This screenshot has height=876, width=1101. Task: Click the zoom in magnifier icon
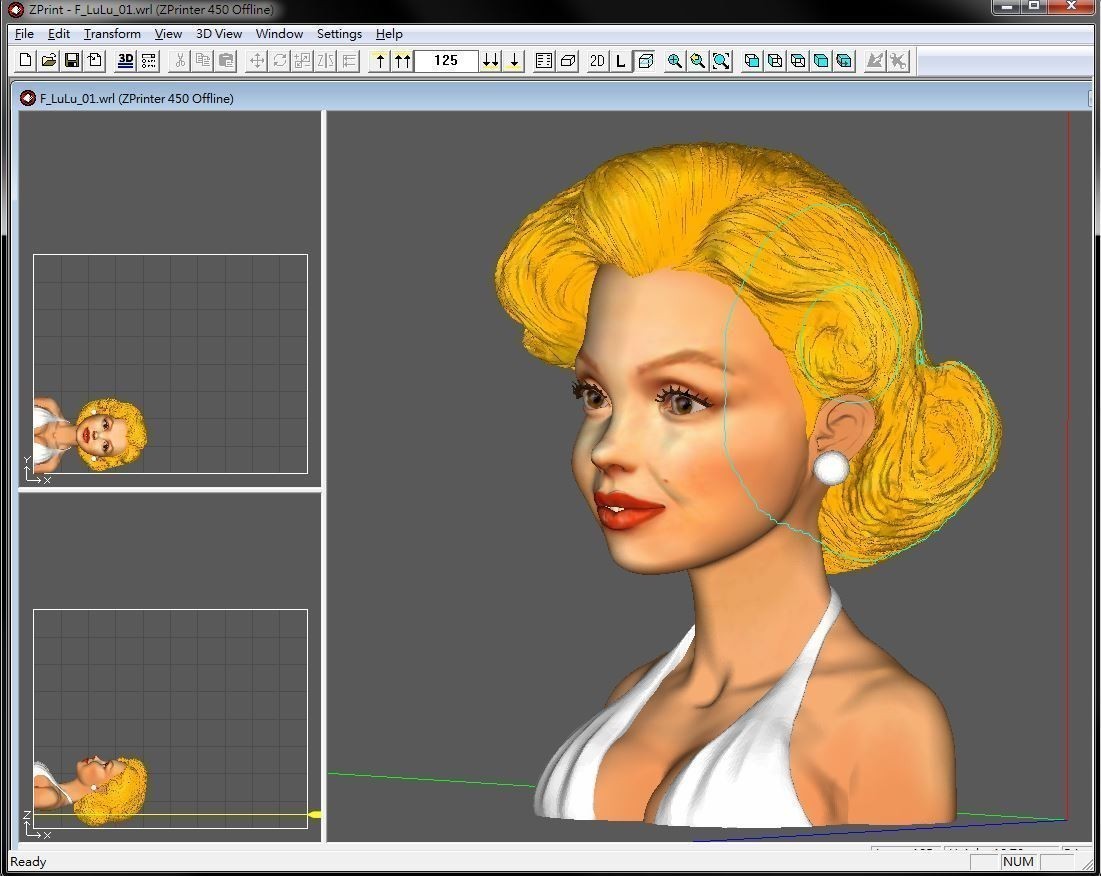(x=675, y=61)
